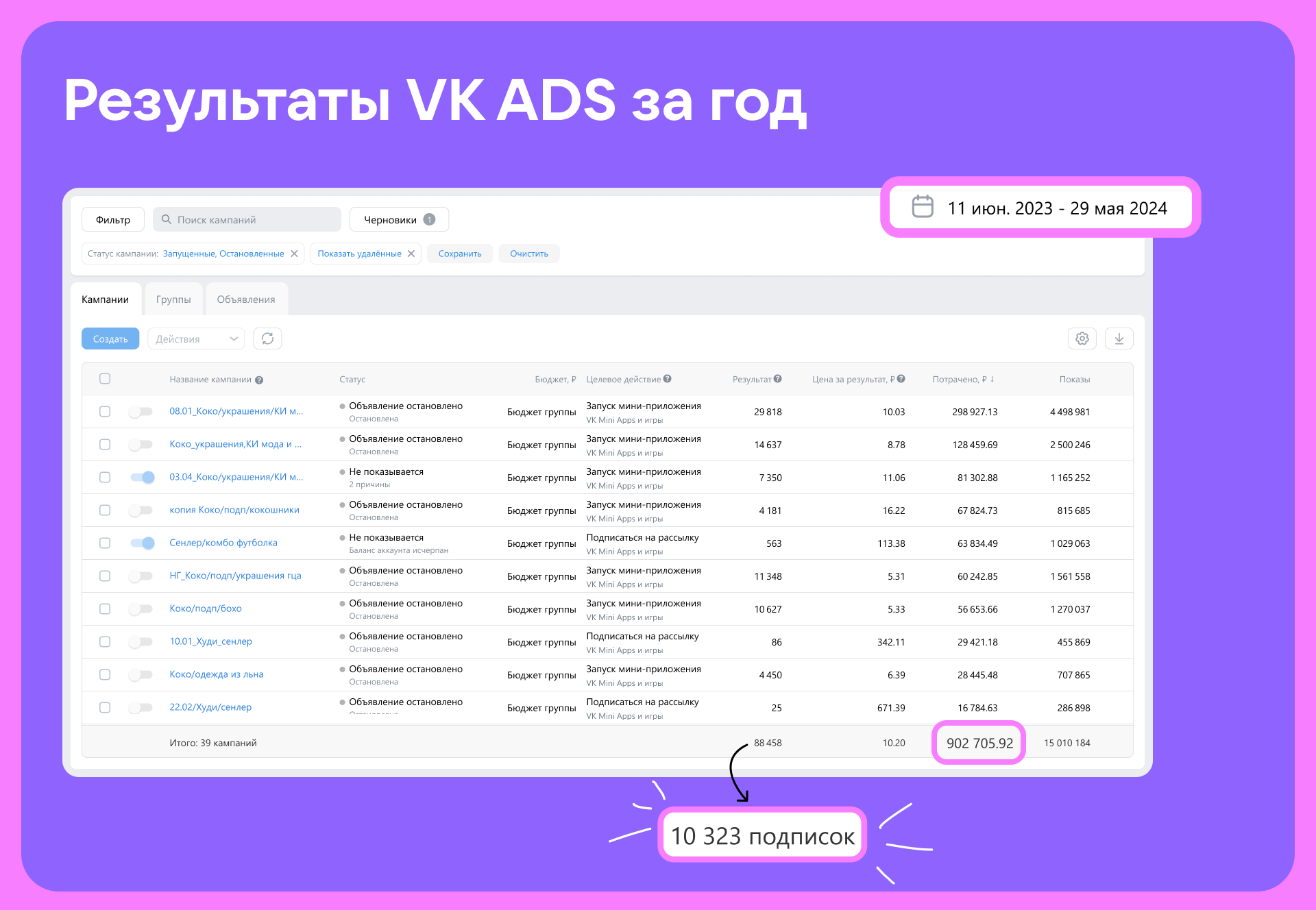Screen dimensions: 1316x910
Task: Click the Поиск кампаний search field
Action: pos(247,219)
